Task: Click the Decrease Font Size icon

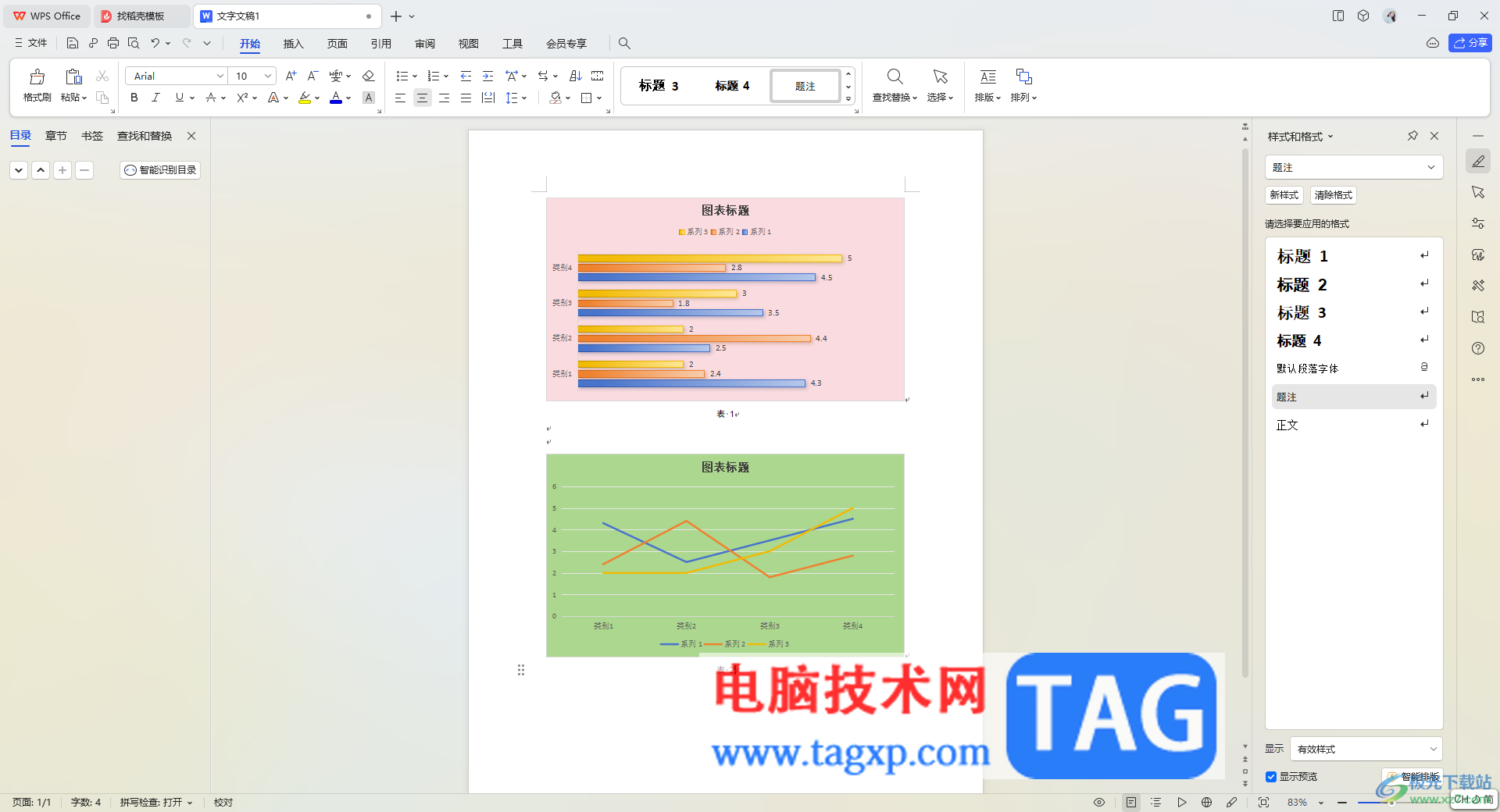Action: pyautogui.click(x=312, y=76)
